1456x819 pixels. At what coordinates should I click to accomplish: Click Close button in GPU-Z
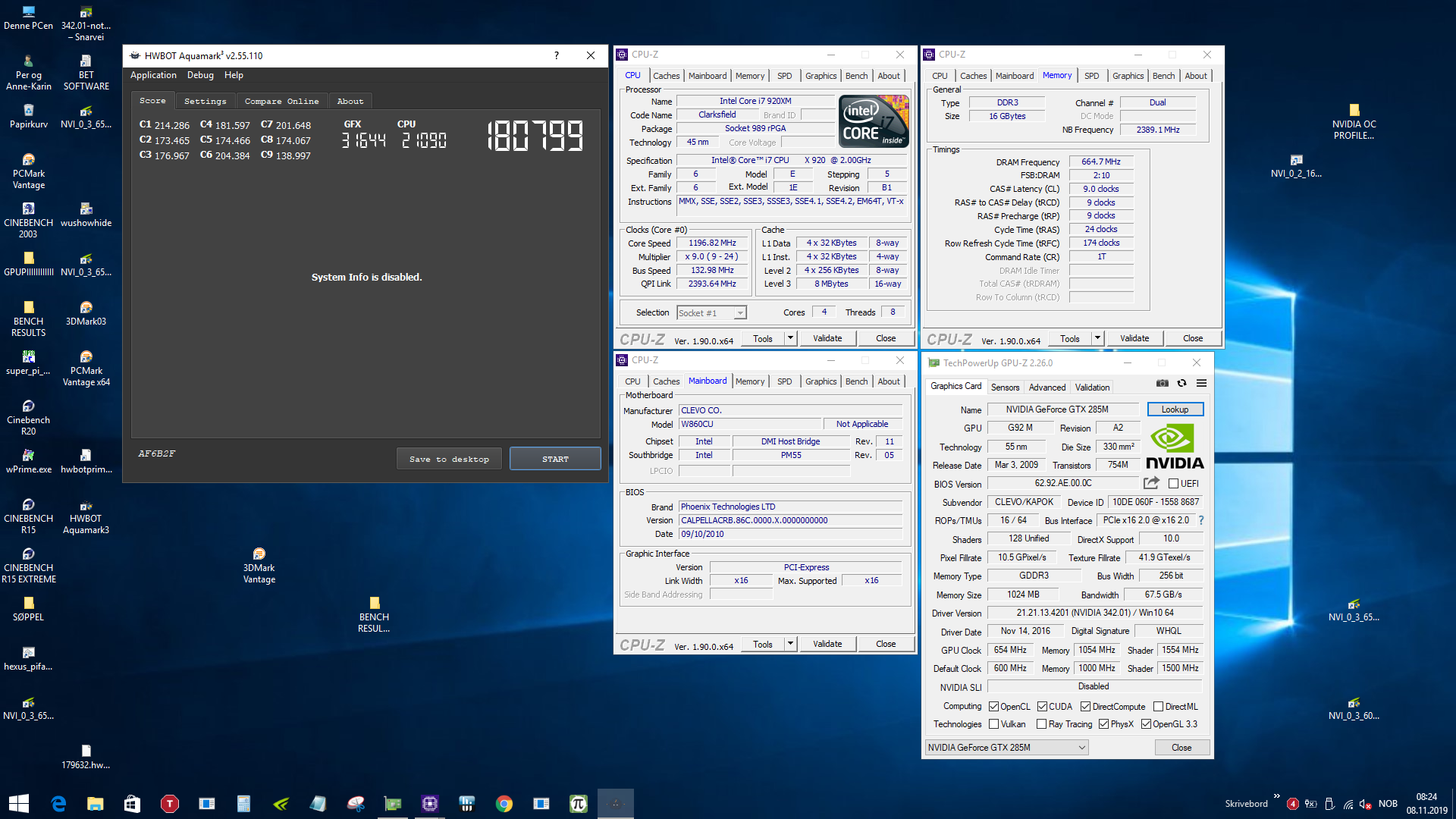pyautogui.click(x=1181, y=748)
